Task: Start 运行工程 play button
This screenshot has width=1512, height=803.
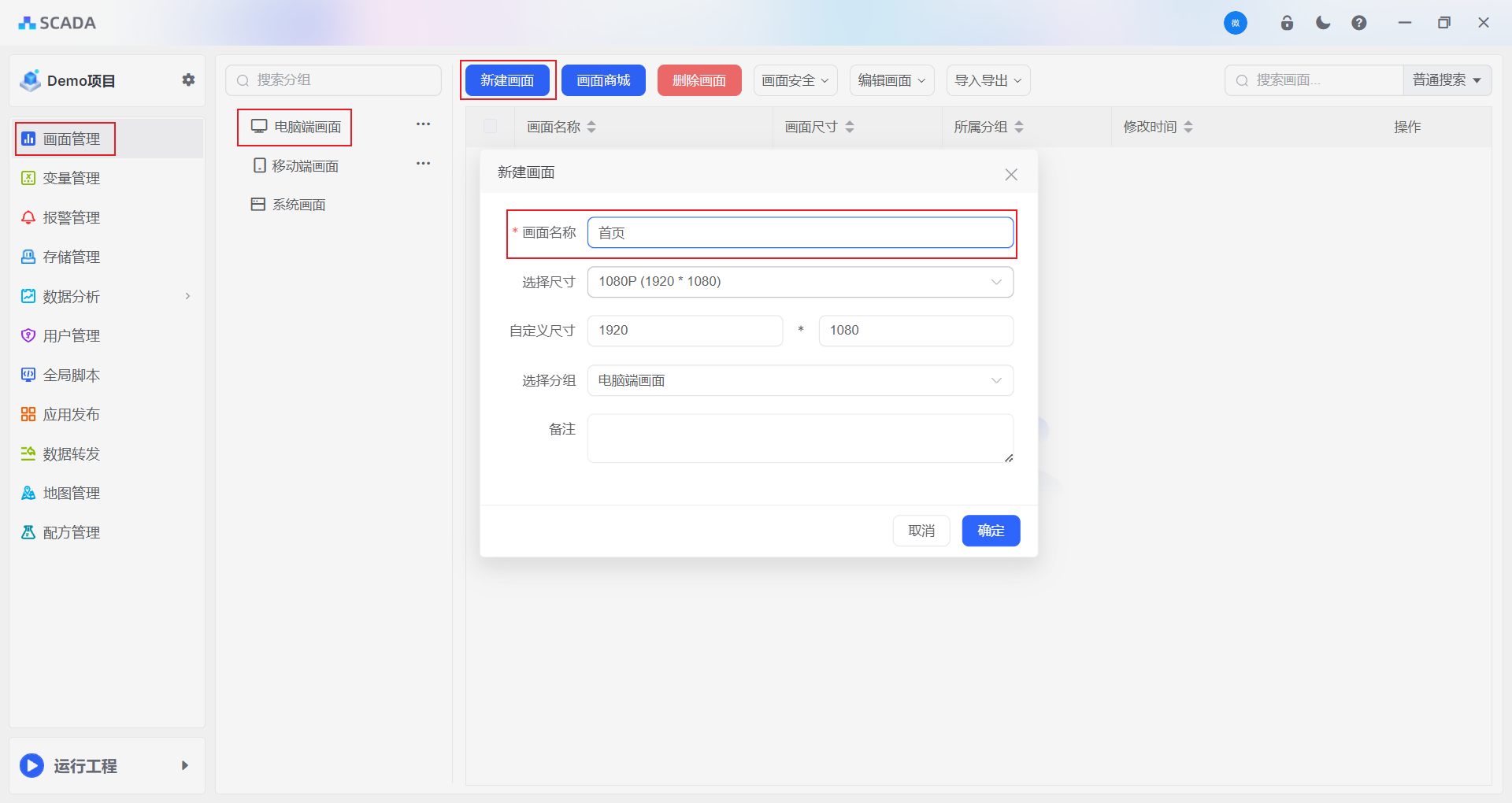Action: click(x=32, y=765)
